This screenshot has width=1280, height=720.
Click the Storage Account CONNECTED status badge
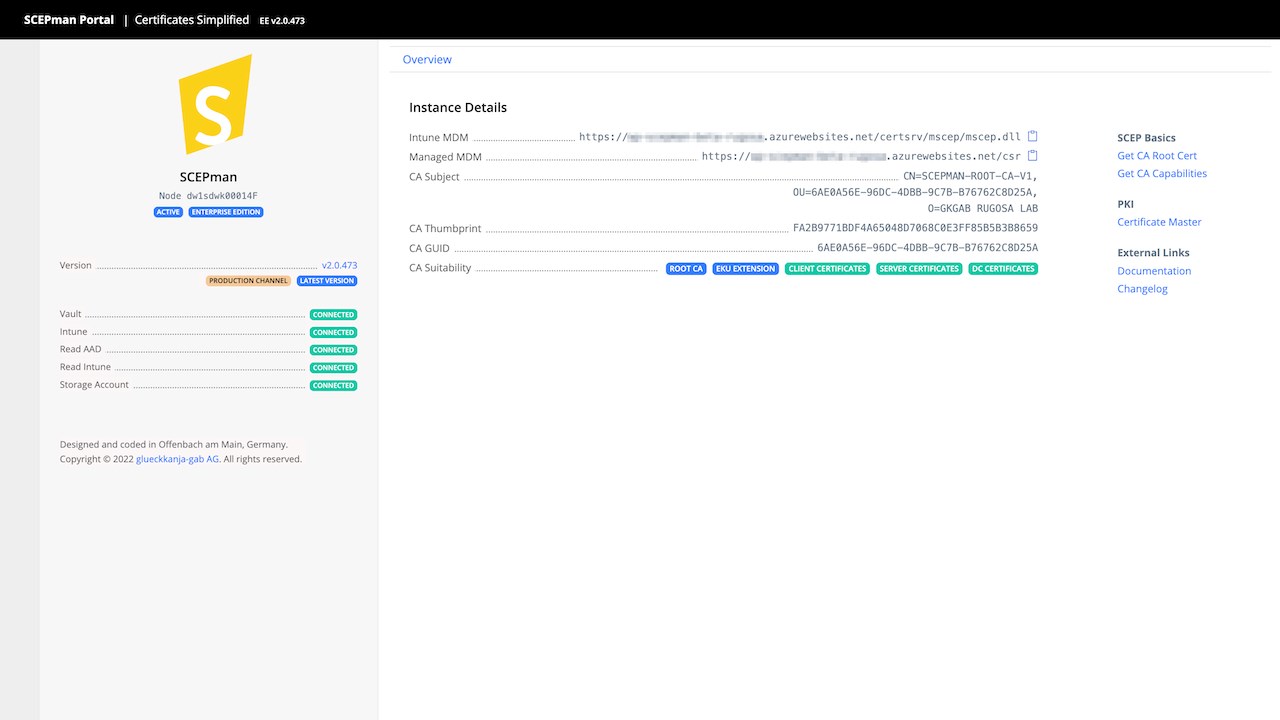click(x=333, y=386)
